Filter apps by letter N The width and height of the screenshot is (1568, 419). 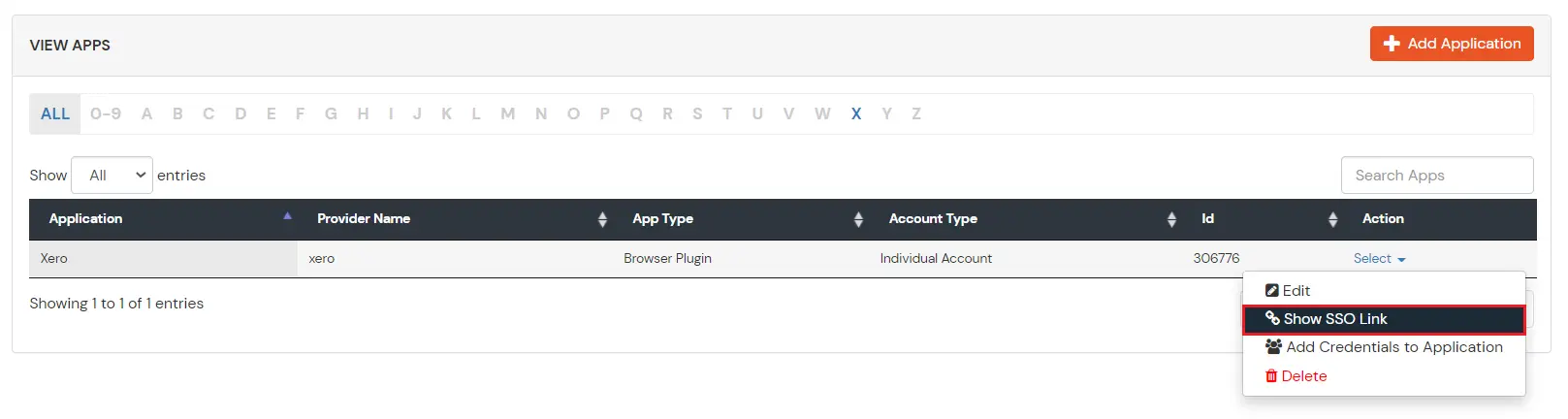click(x=541, y=113)
